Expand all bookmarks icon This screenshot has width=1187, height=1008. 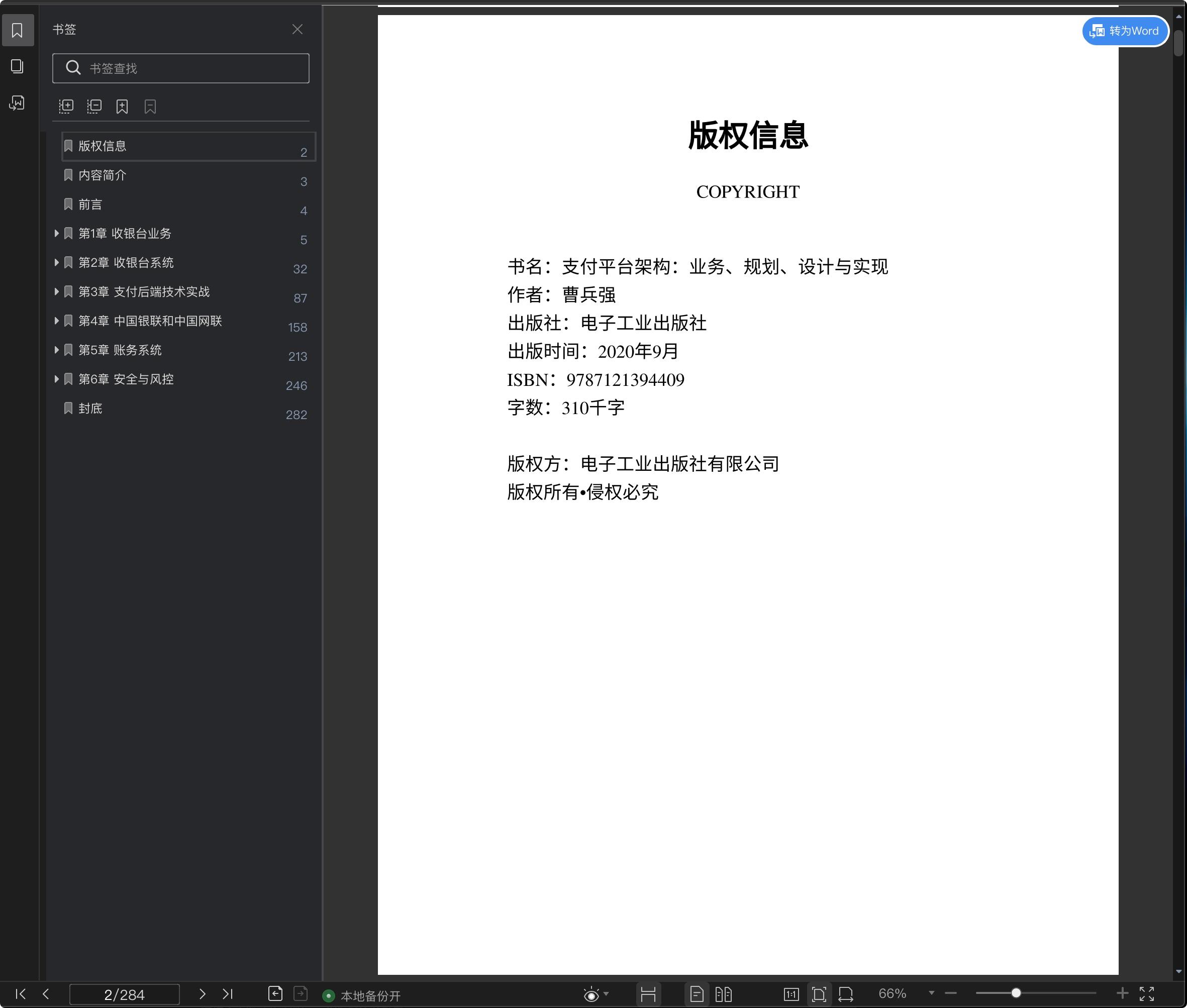pos(66,107)
